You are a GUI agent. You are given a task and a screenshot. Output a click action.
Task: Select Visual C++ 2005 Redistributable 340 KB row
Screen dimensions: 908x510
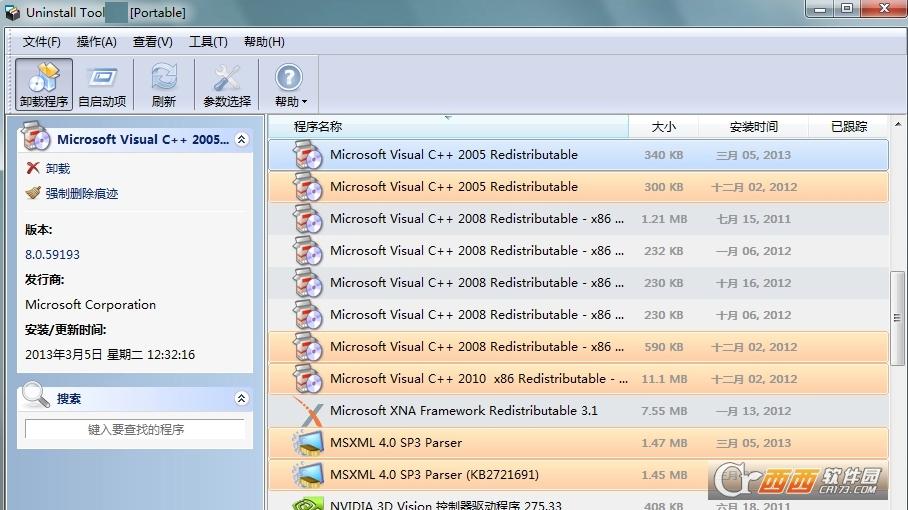(578, 155)
